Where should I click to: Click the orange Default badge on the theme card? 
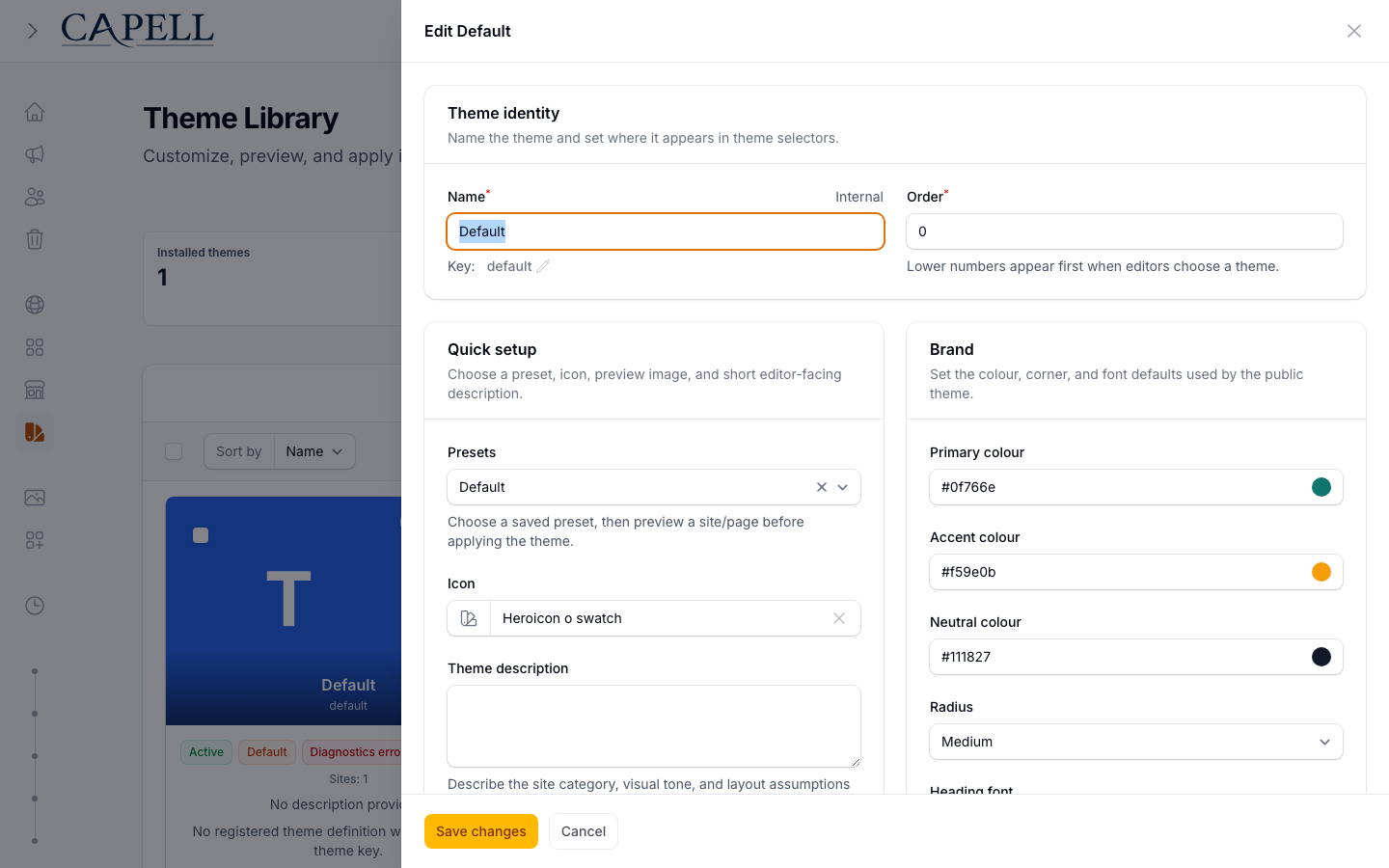click(267, 752)
